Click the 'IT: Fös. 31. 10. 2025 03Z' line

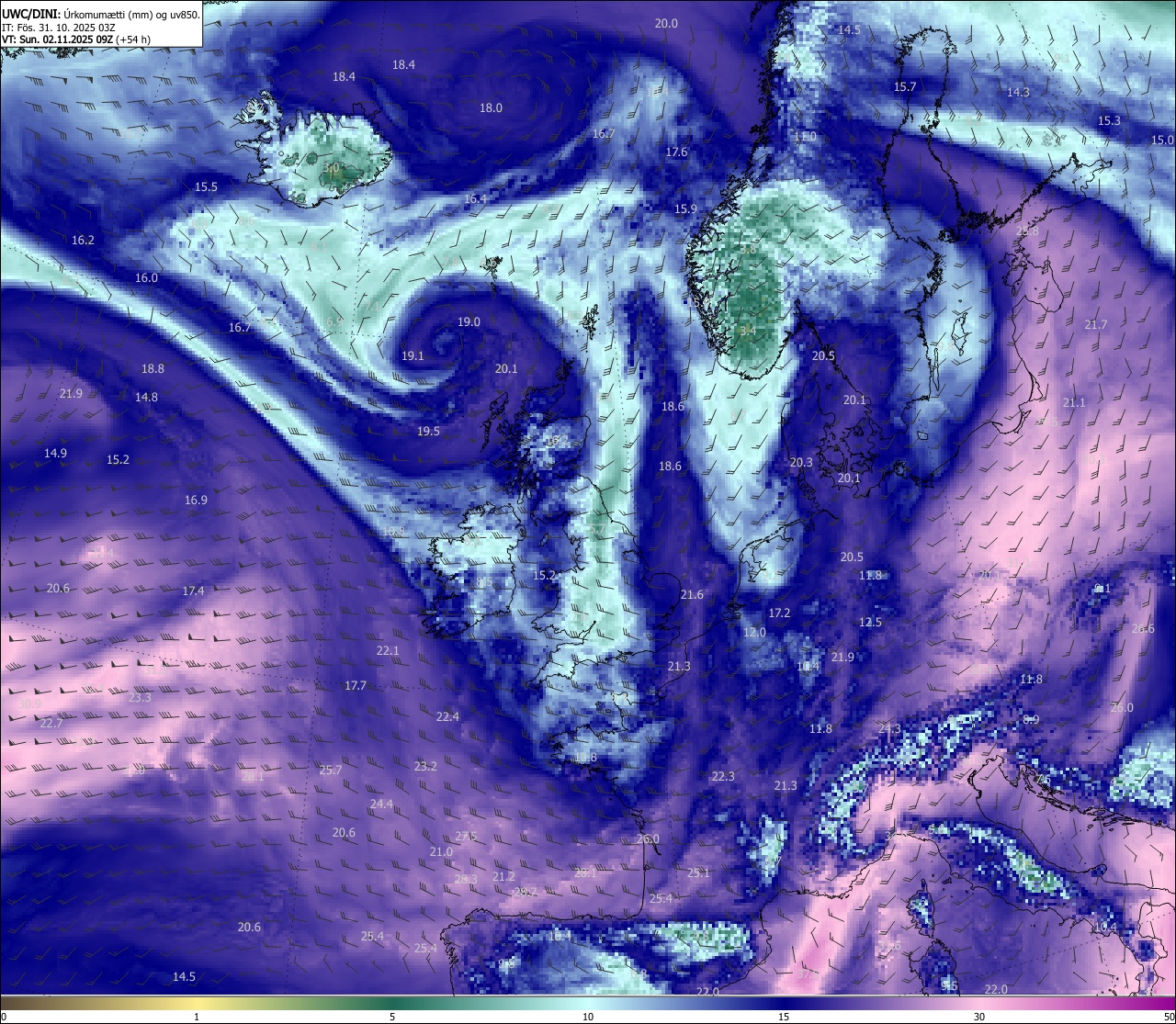coord(59,28)
